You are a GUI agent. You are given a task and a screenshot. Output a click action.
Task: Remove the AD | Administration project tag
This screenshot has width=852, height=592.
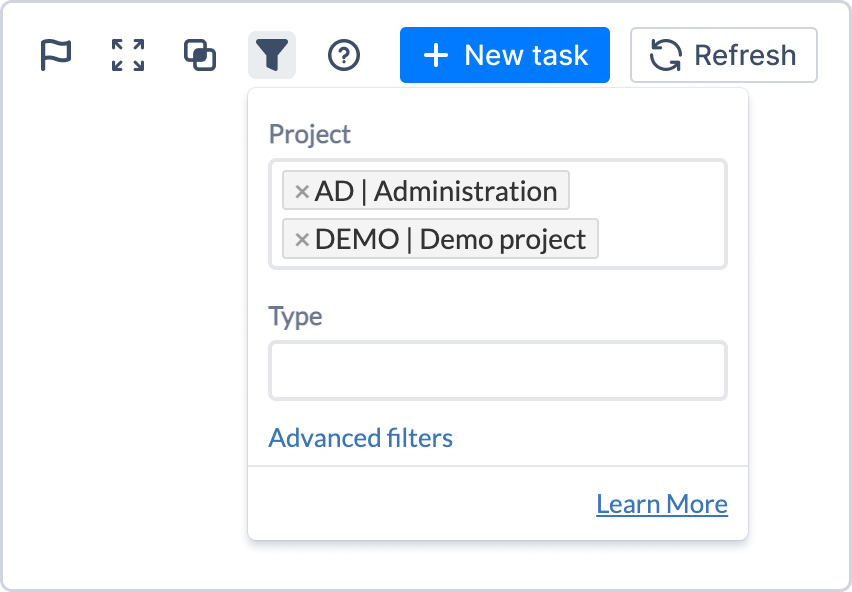301,191
